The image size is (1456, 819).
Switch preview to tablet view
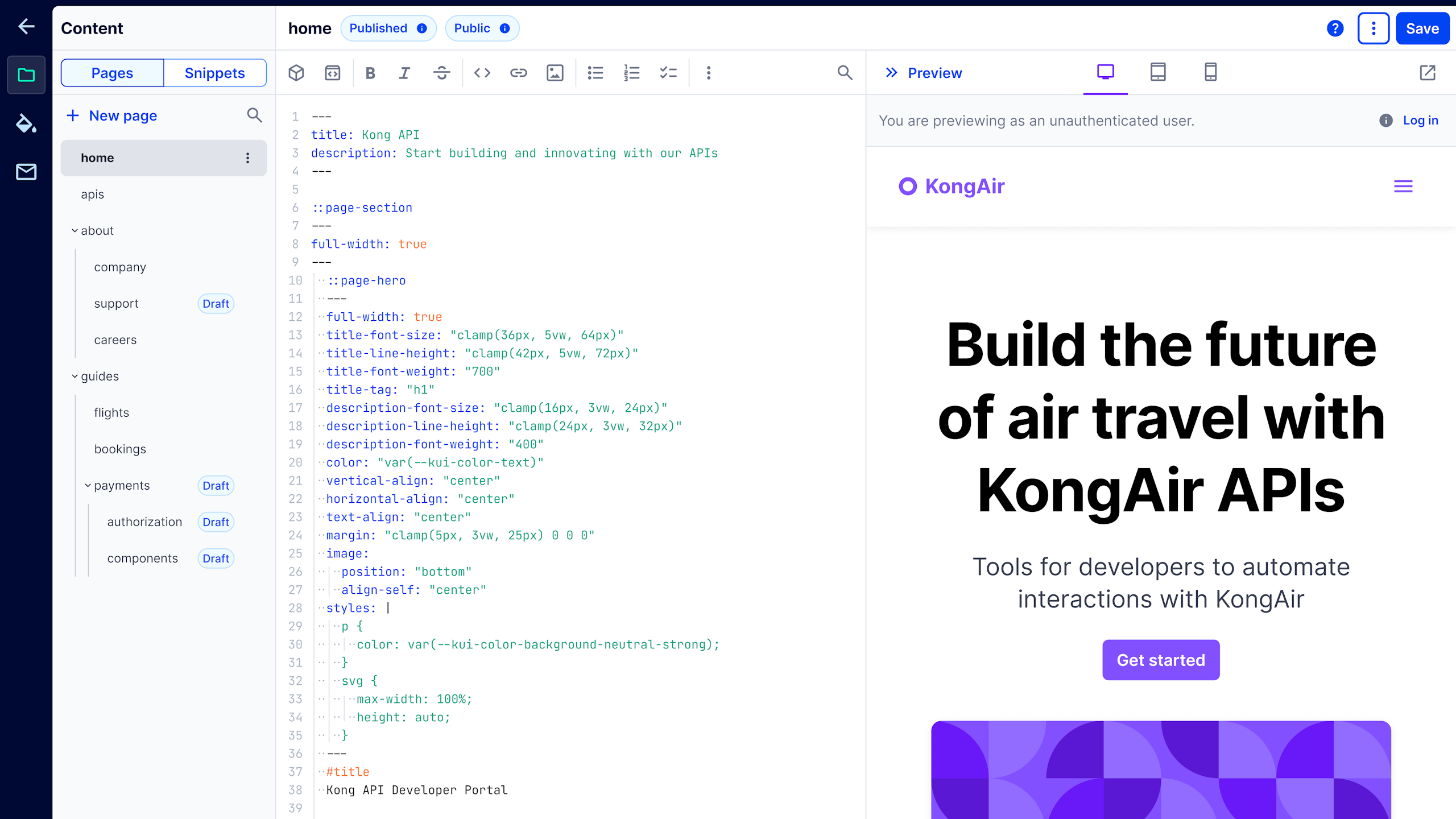click(x=1158, y=72)
